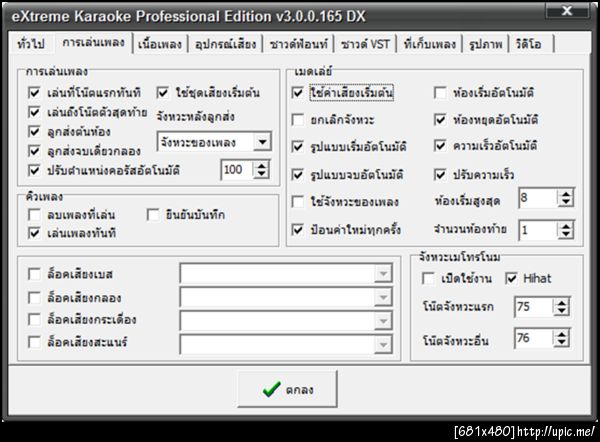Screen dimensions: 600x442
Task: Enable ใช้จังหวะของเพลง checkbox
Action: (297, 202)
